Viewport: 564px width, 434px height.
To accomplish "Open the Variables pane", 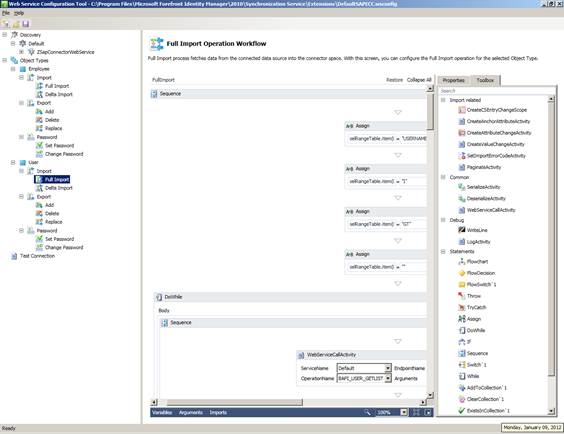I will (x=162, y=412).
